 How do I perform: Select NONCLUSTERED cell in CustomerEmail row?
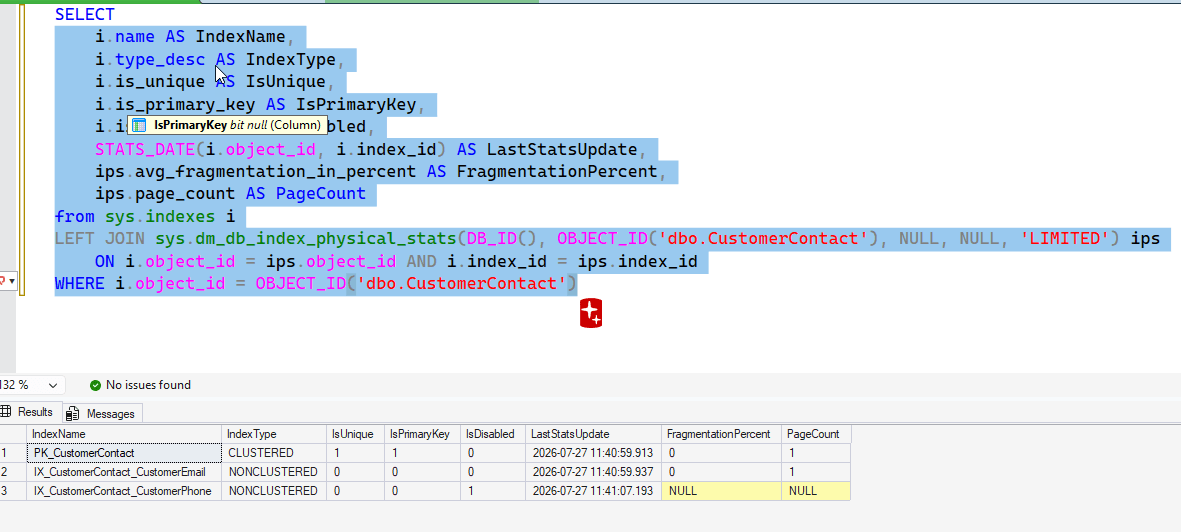274,472
